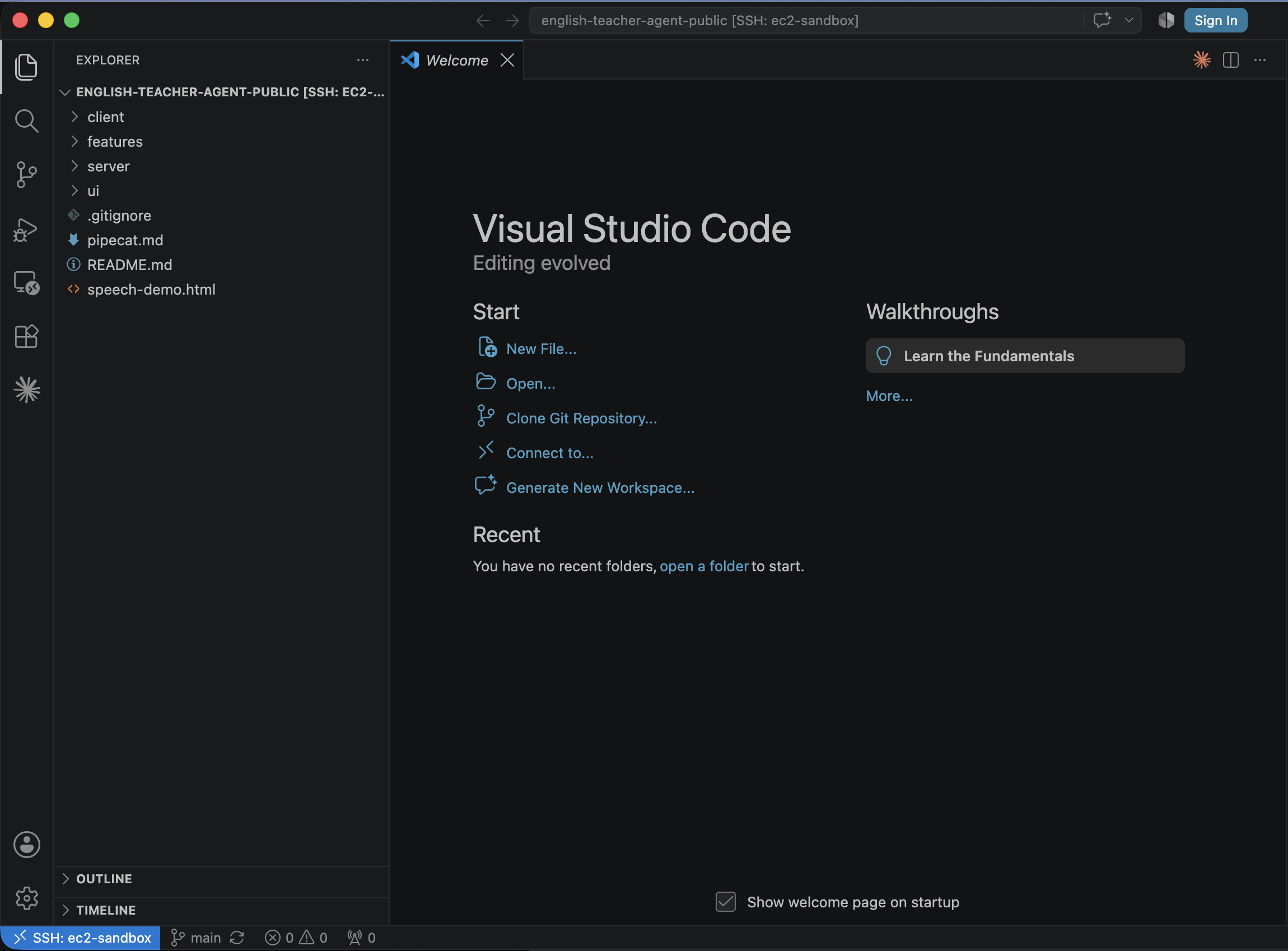Click the Connect to... link
This screenshot has width=1288, height=951.
(549, 453)
